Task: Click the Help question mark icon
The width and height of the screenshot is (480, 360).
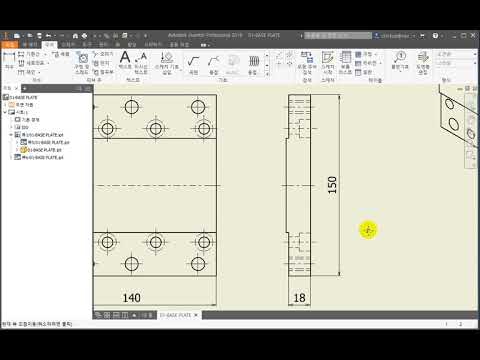Action: click(x=435, y=36)
